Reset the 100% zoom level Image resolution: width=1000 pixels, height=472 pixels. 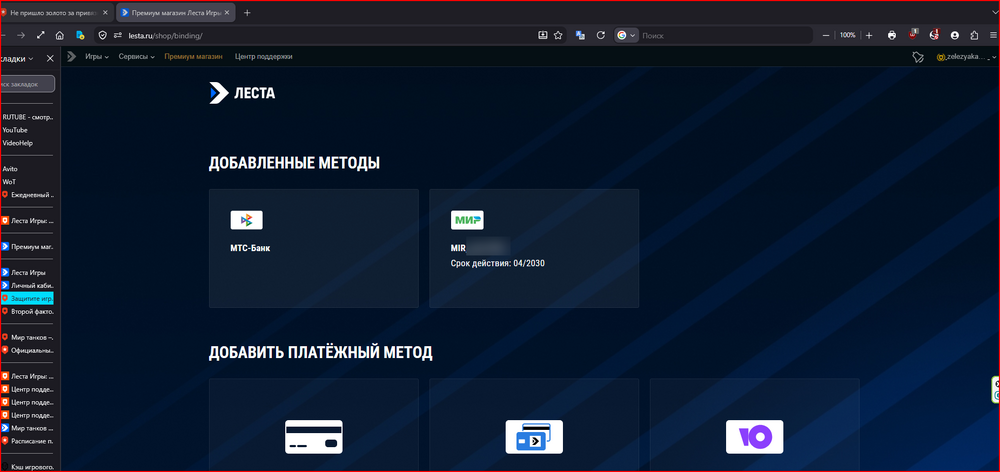pyautogui.click(x=848, y=36)
